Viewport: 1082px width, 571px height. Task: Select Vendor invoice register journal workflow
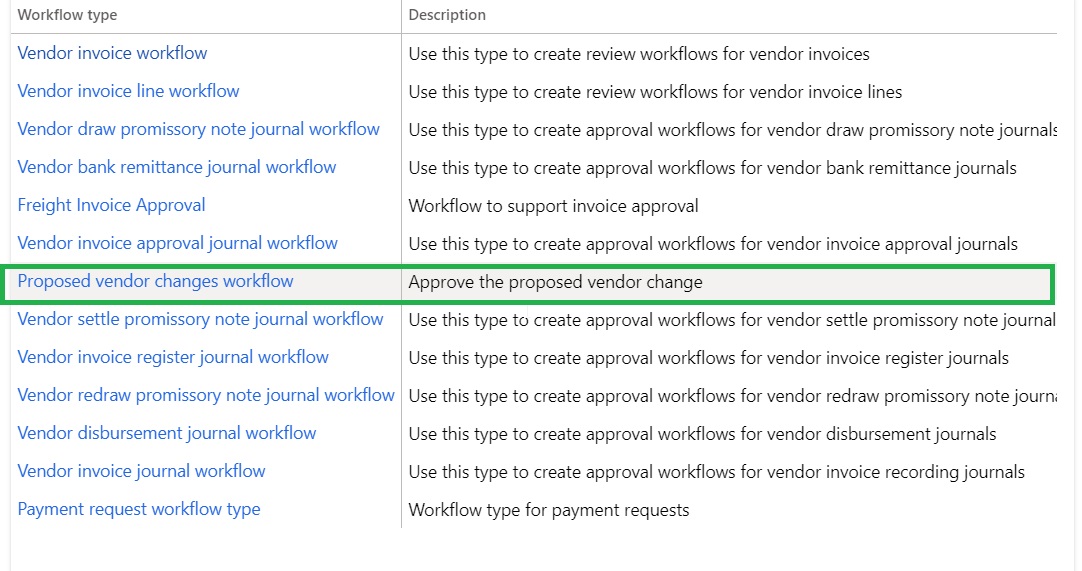[173, 357]
